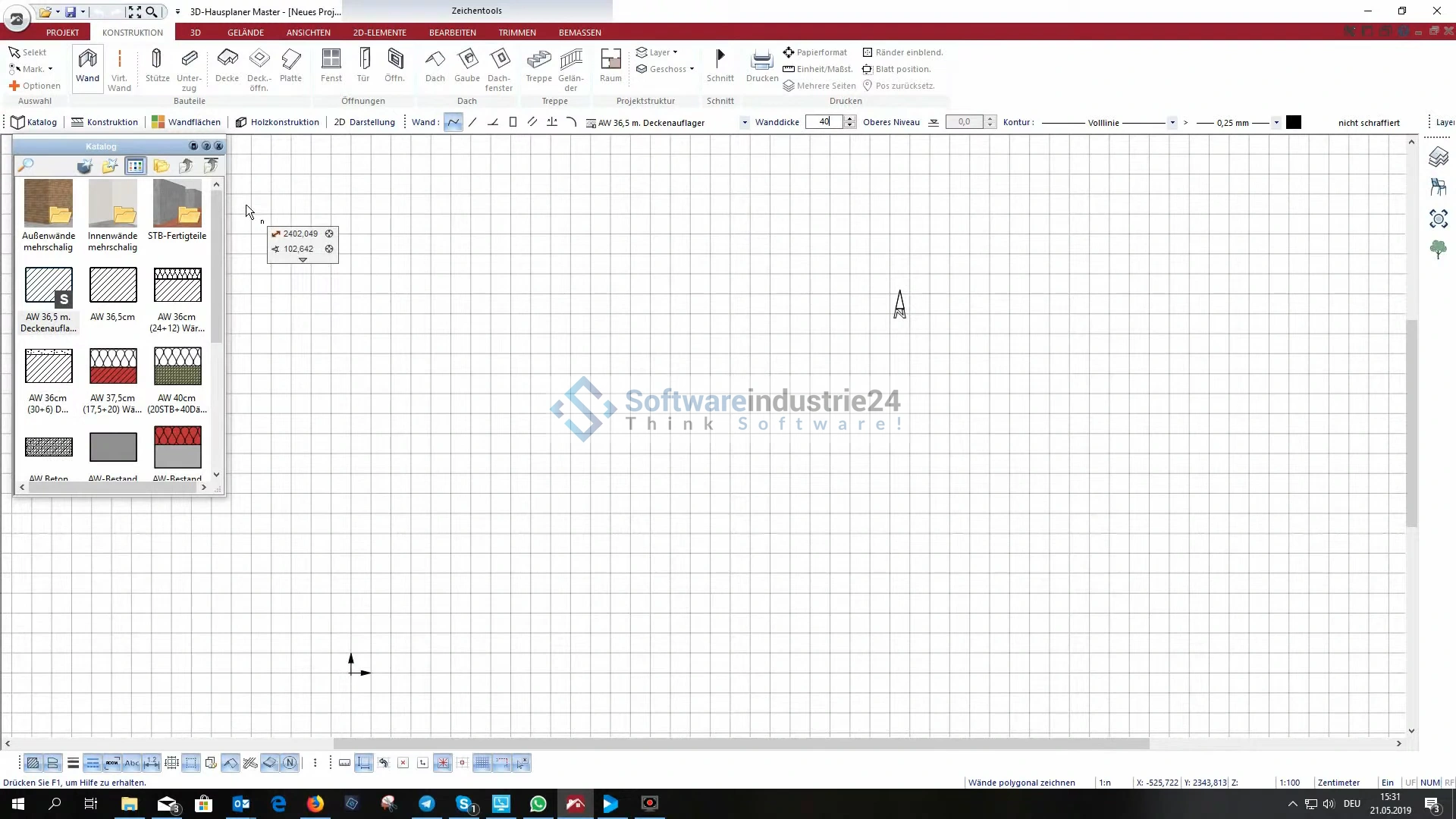Switch to the GELÄNDE ribbon tab
Screen dimensions: 1456x819
click(x=246, y=33)
